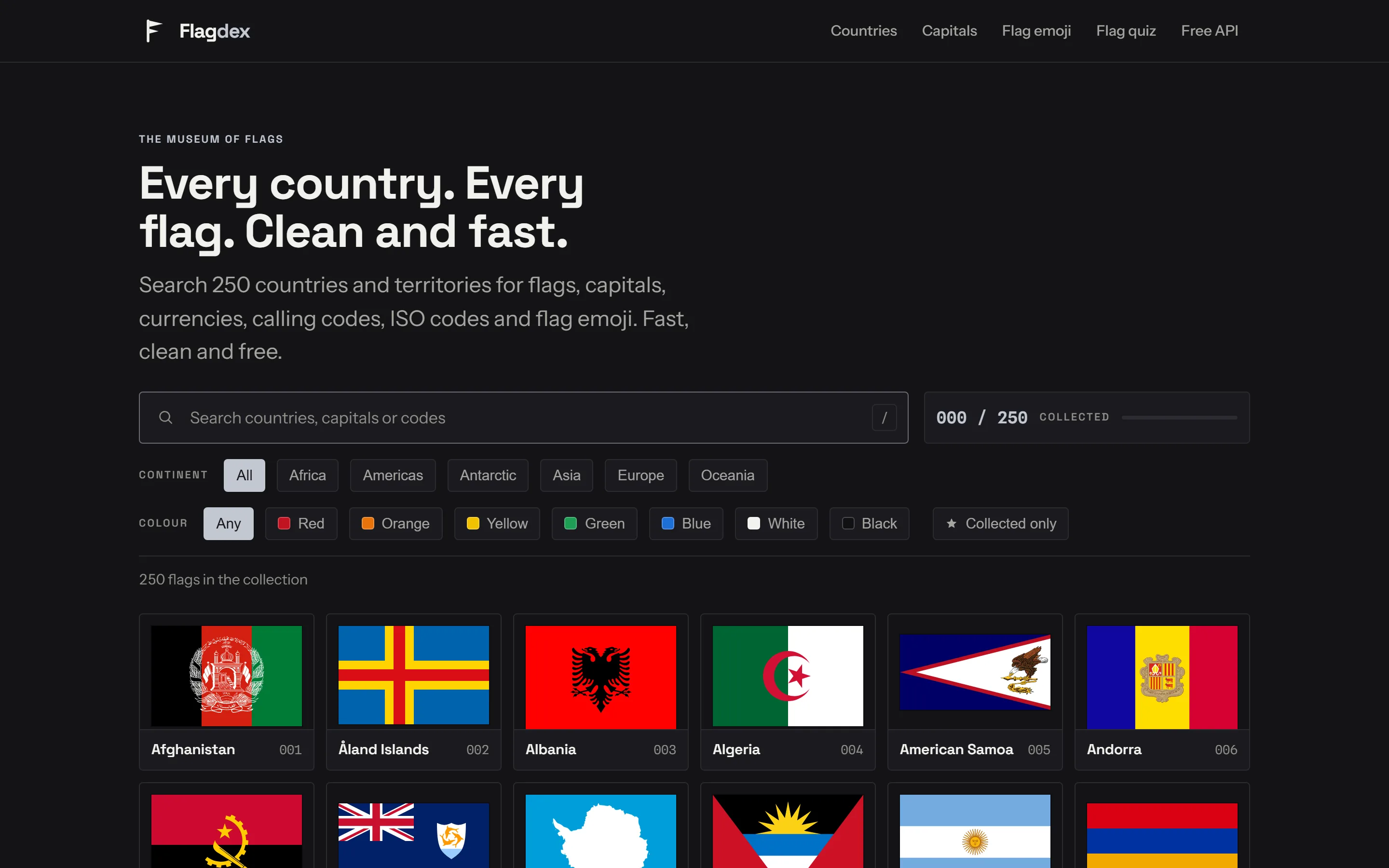Open the Angola flag thumbnail
The height and width of the screenshot is (868, 1389).
click(226, 831)
